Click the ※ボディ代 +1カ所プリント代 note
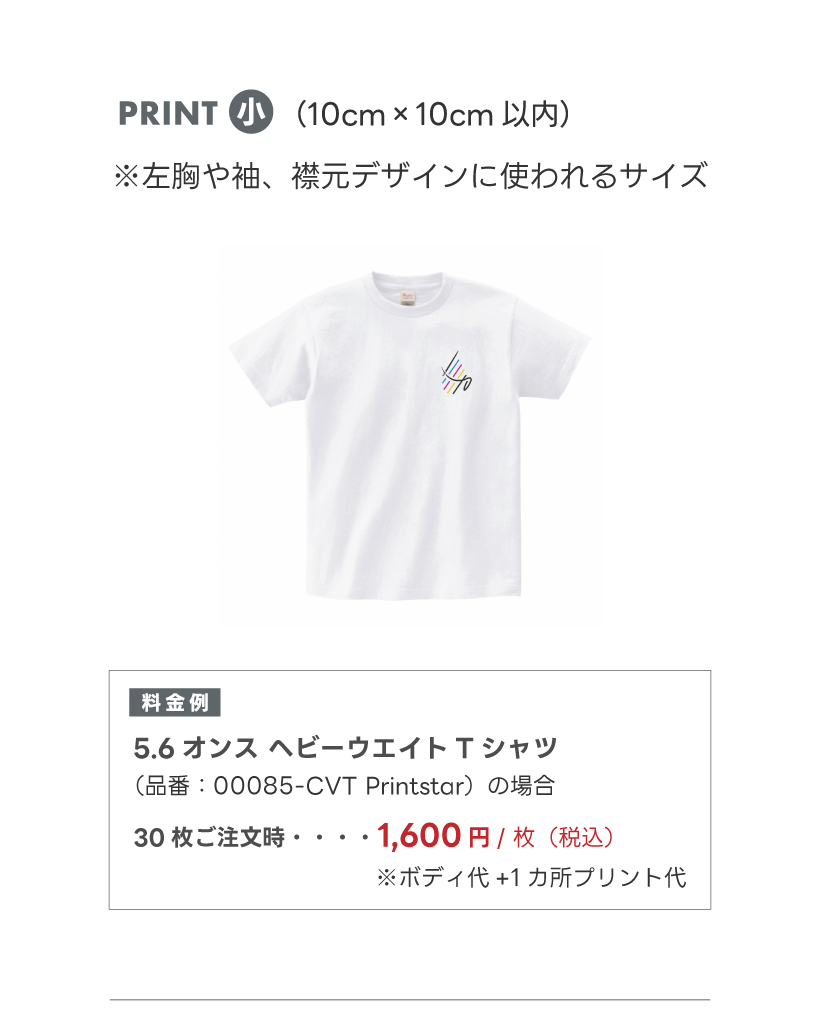Viewport: 820px width, 1026px height. 531,878
